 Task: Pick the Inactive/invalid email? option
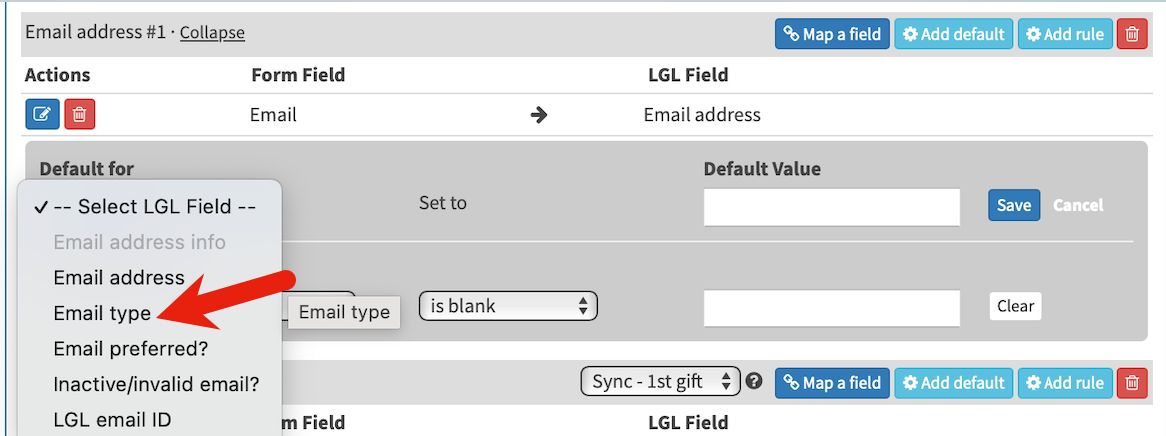(156, 384)
